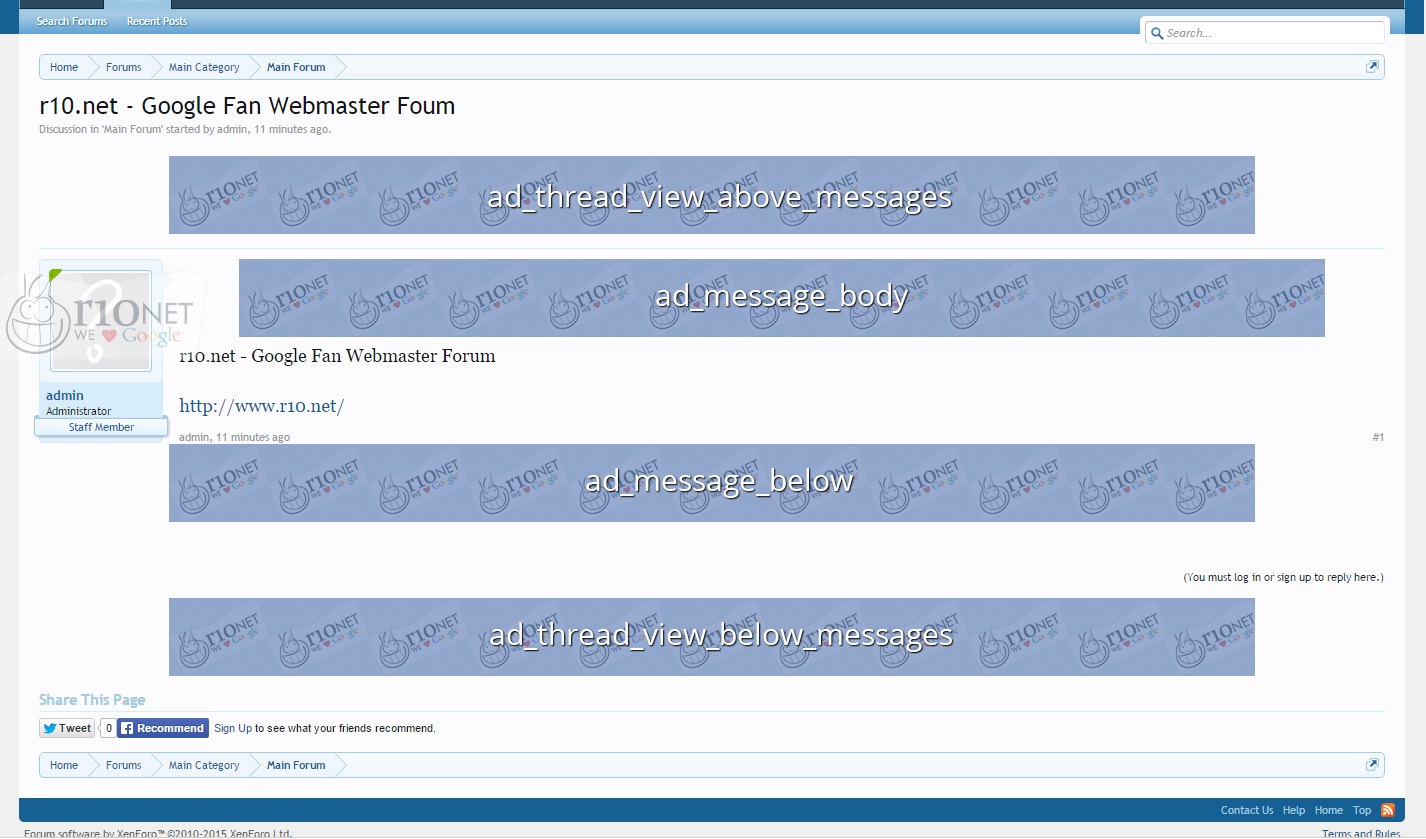Click the Sign Up link beside Recommend

[x=233, y=728]
